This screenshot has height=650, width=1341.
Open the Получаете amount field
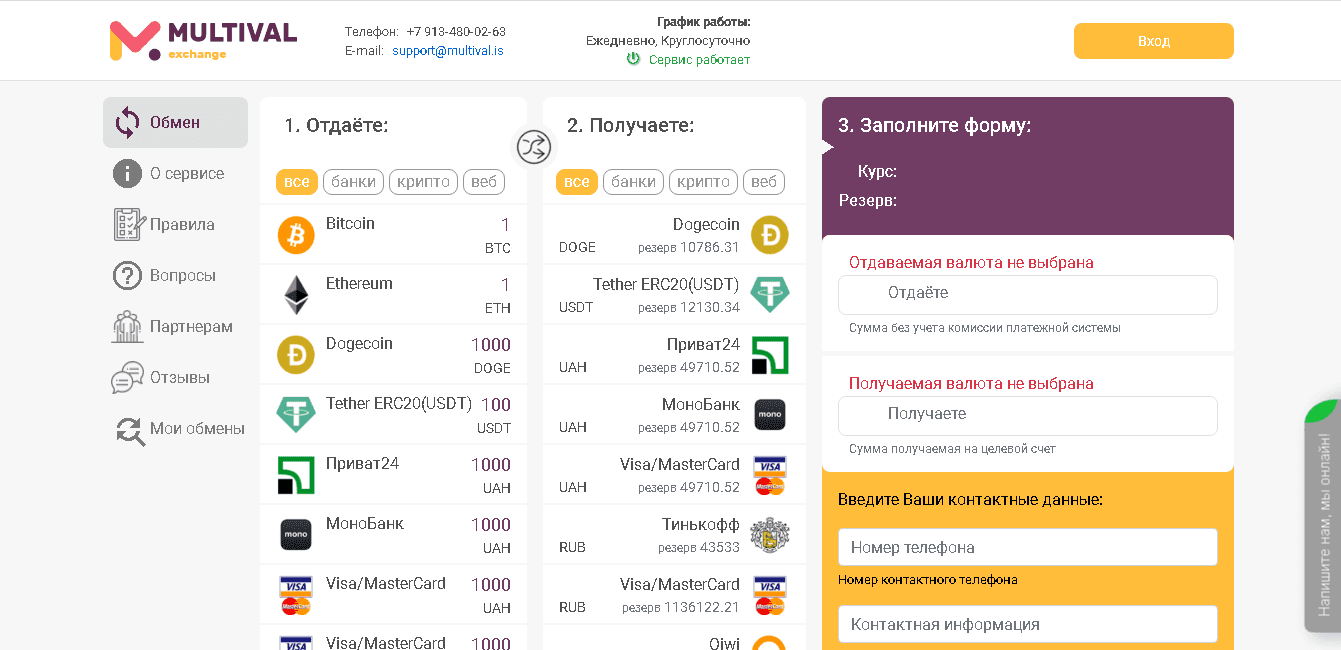point(1027,415)
